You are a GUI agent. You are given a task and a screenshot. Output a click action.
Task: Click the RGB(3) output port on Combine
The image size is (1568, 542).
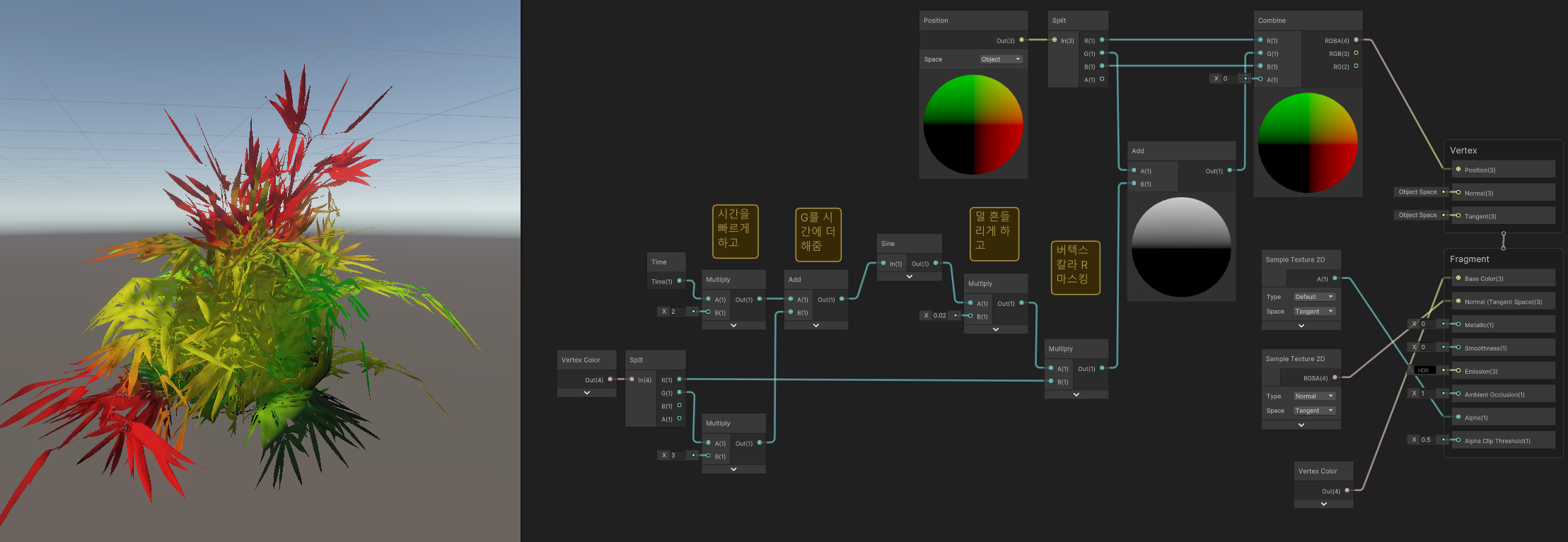(x=1356, y=53)
